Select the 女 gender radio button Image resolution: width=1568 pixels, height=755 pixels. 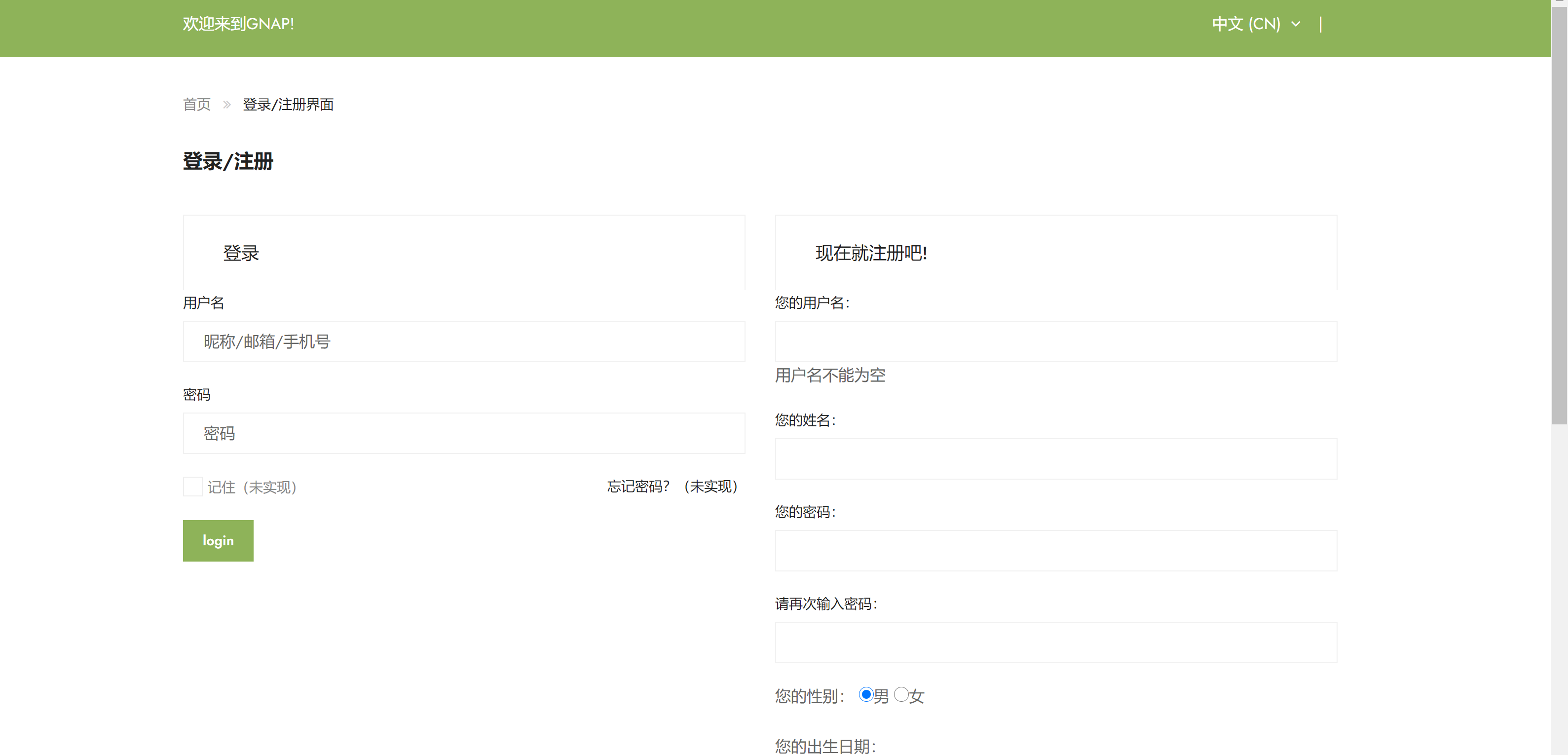901,695
